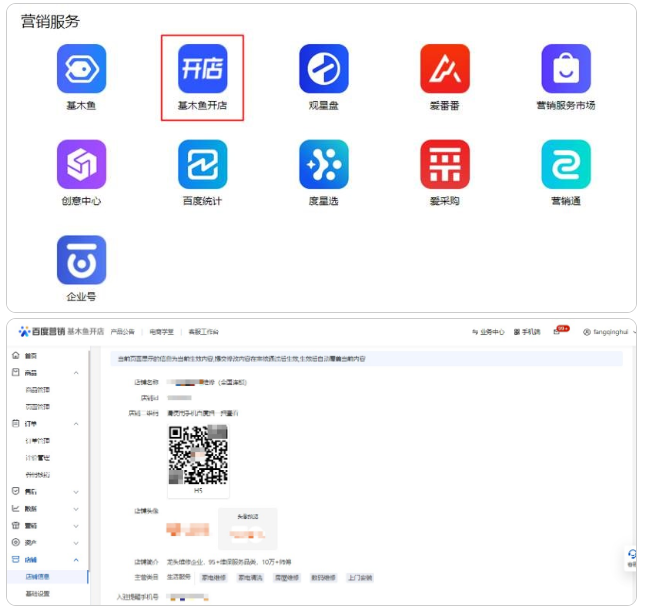The height and width of the screenshot is (611, 646).
Task: Click the text link above the QR code
Action: (x=202, y=413)
